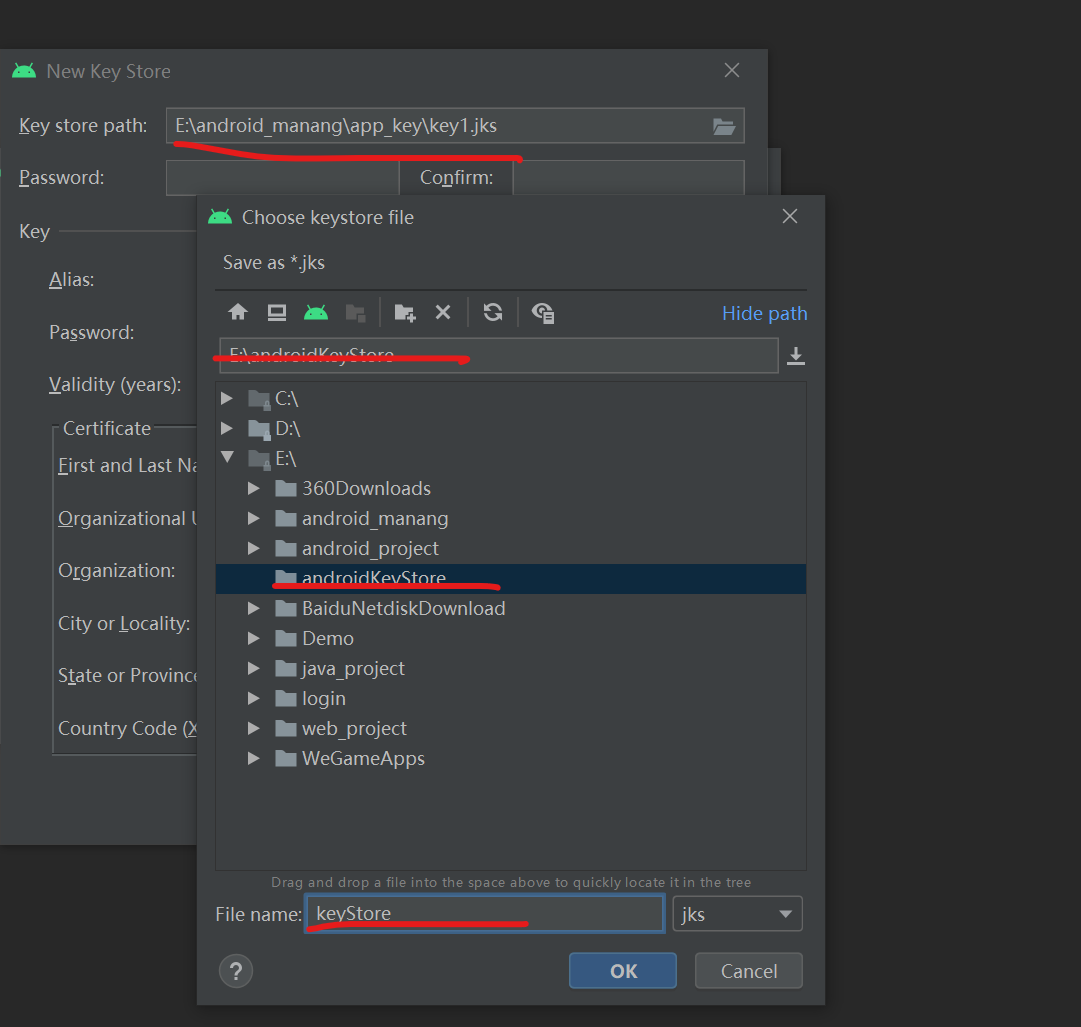The image size is (1081, 1027).
Task: Toggle show hidden files and directories
Action: 543,313
